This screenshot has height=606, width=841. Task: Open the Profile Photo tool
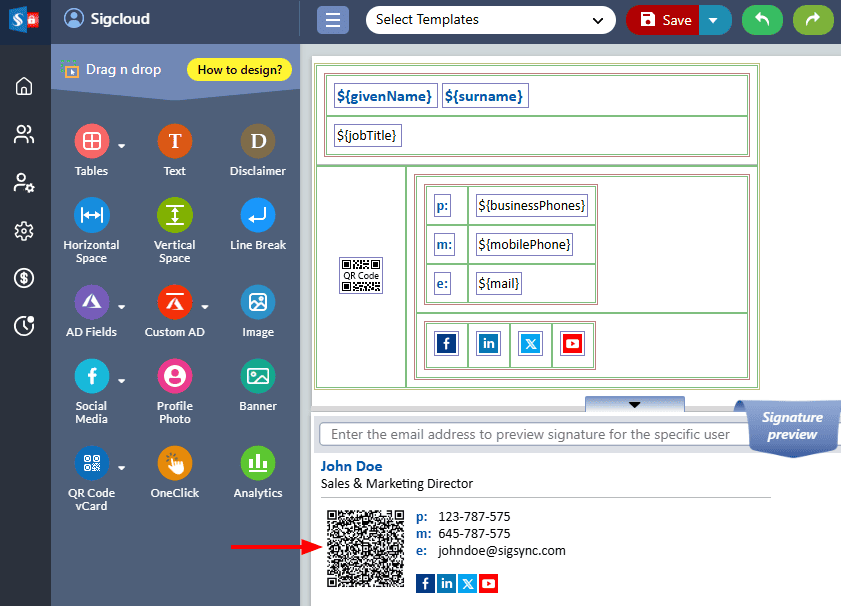coord(174,375)
